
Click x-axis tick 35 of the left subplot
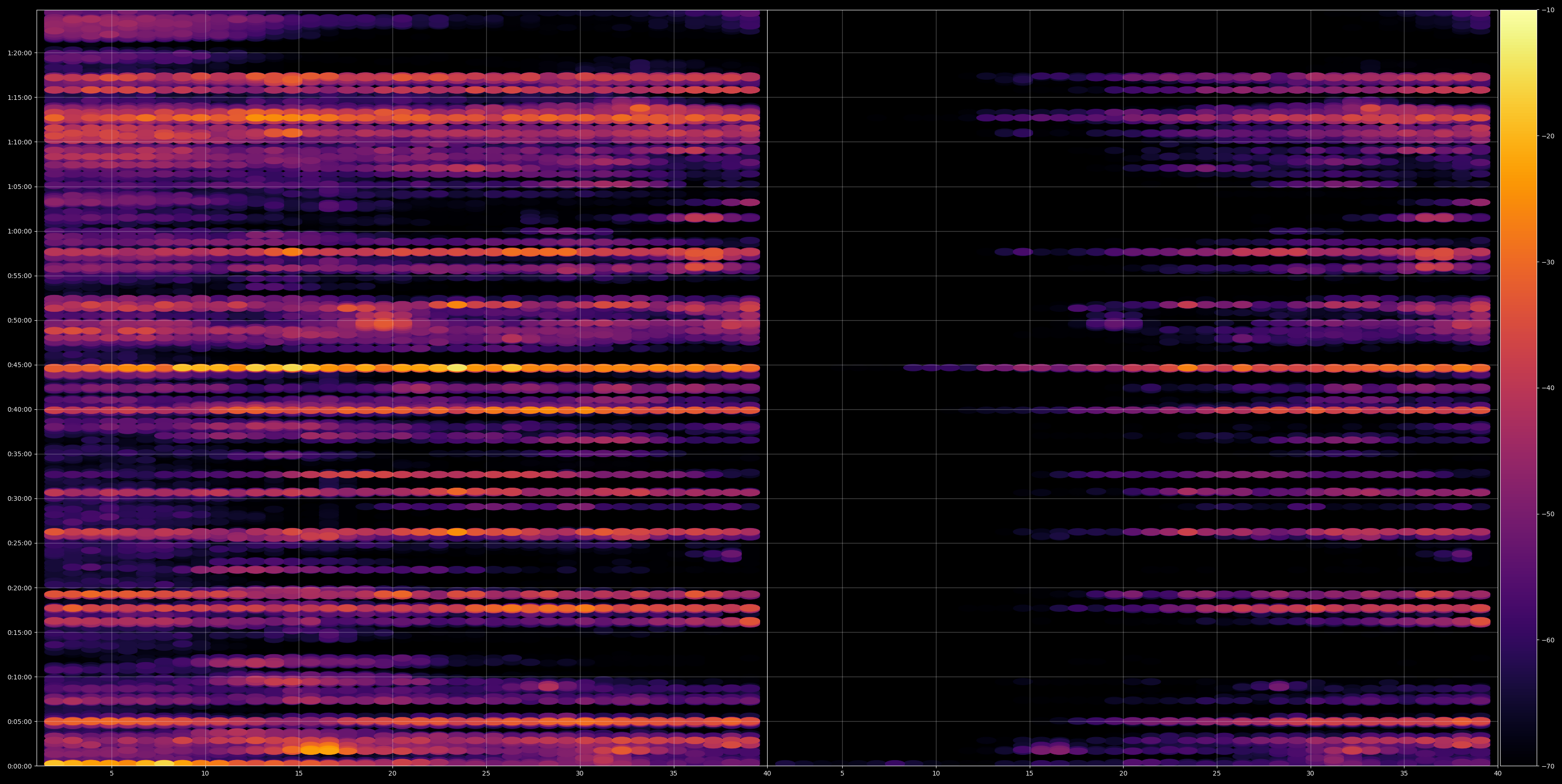click(674, 774)
